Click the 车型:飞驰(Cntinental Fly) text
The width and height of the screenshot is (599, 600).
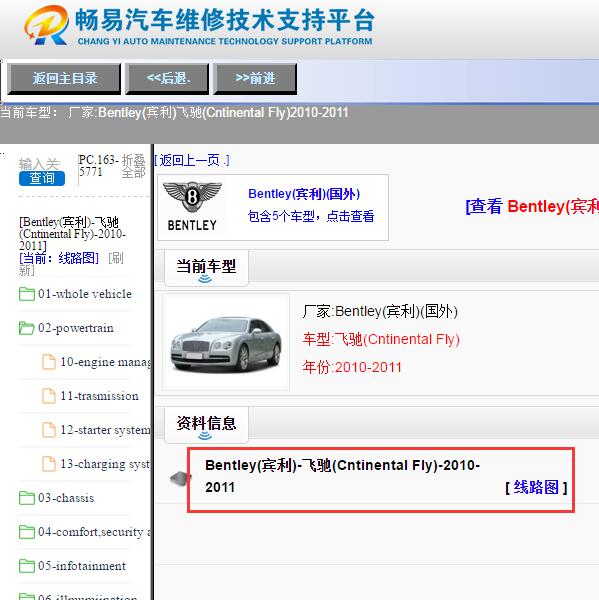click(x=381, y=339)
